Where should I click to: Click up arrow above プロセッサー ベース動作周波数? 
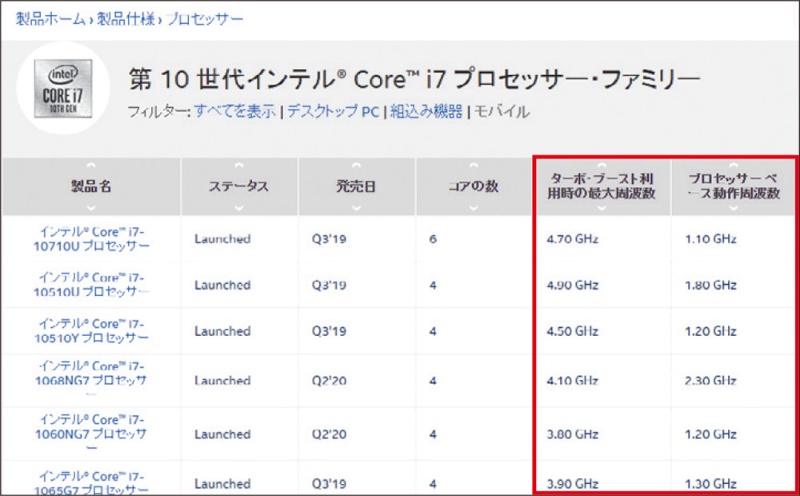coord(733,165)
